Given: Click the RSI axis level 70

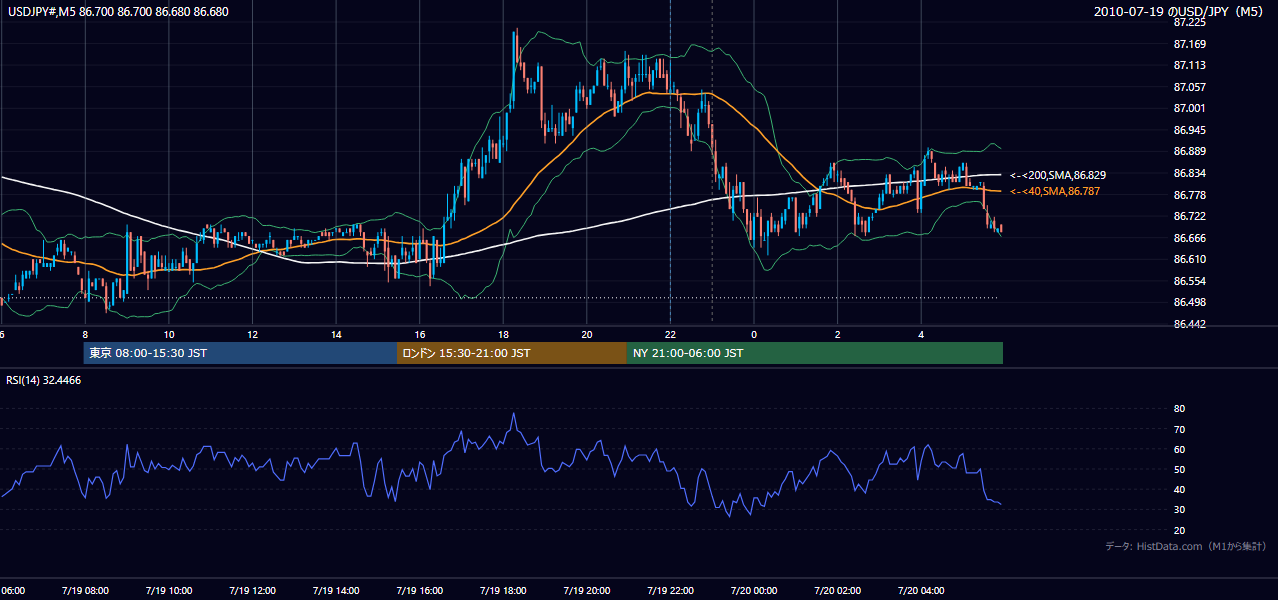Looking at the screenshot, I should click(x=1179, y=429).
